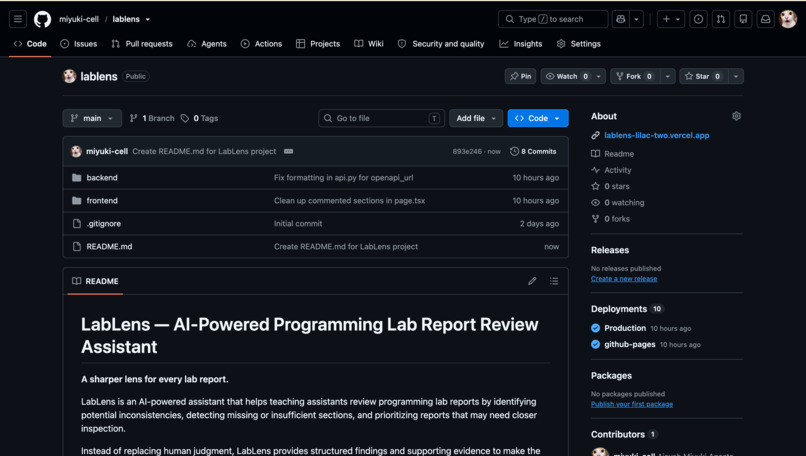Switch to the Issues tab
The image size is (806, 456).
click(x=79, y=44)
